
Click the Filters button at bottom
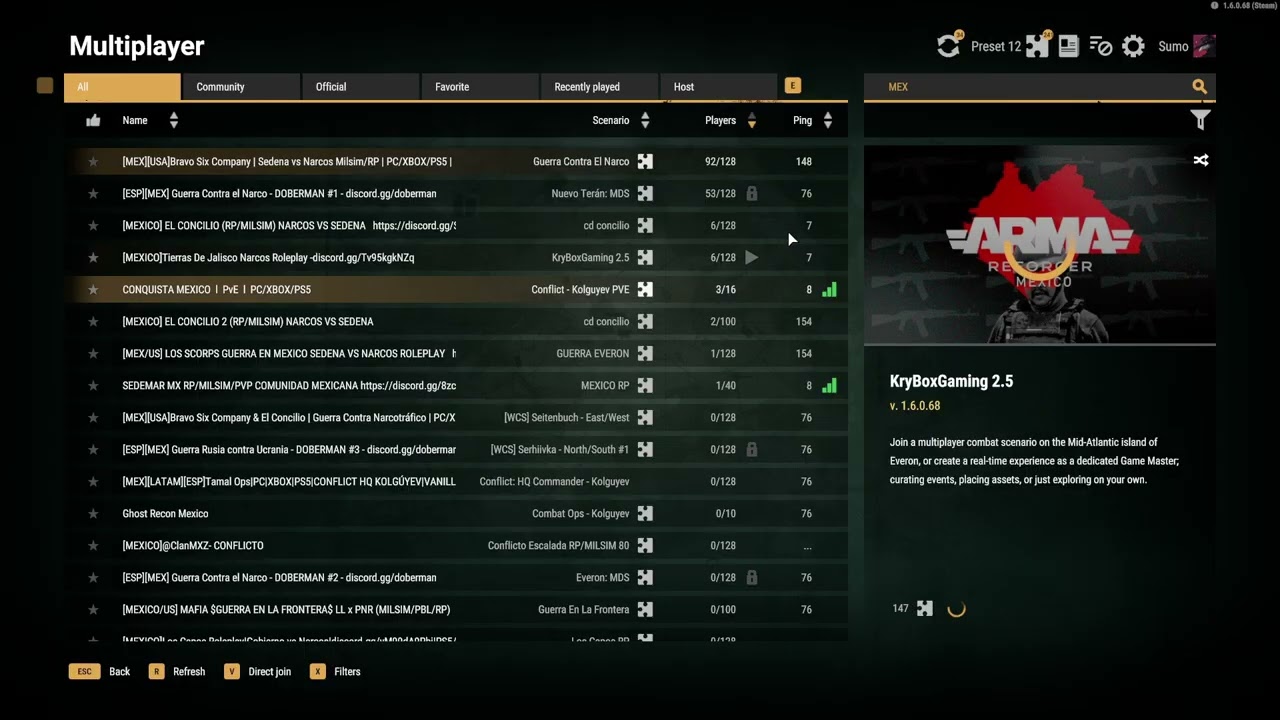[x=335, y=672]
